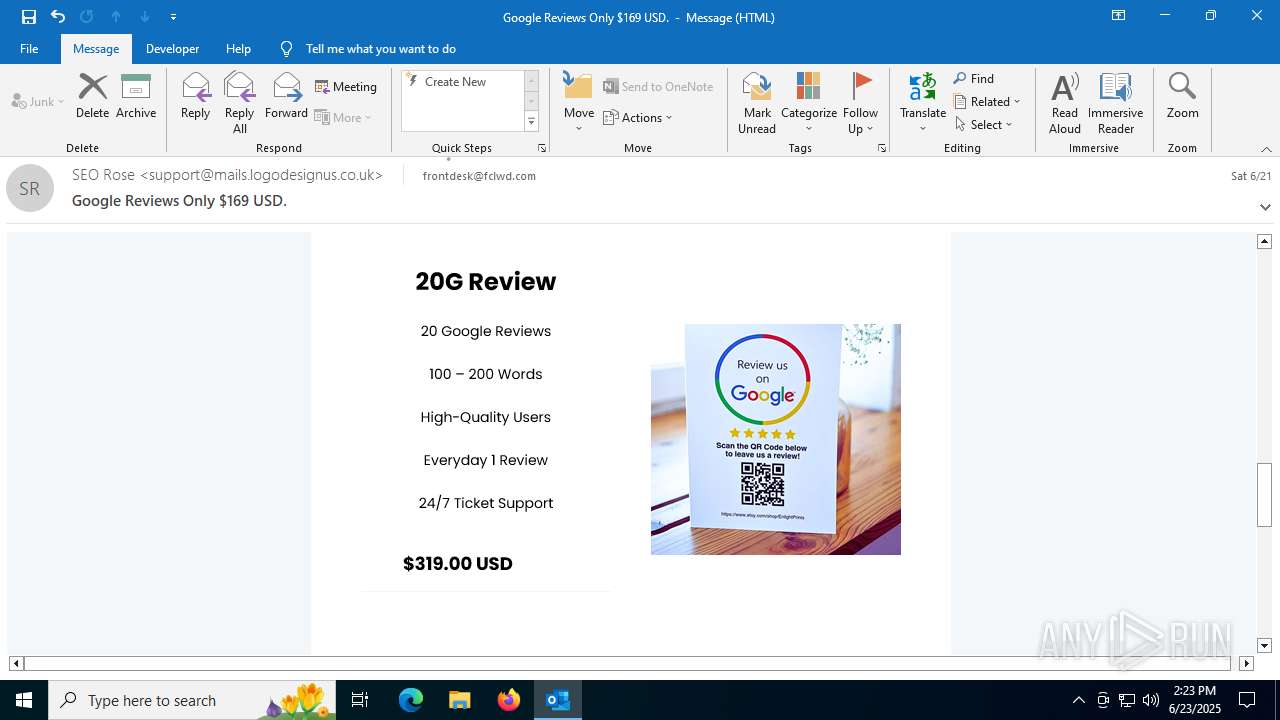Reply to SEO Rose
This screenshot has height=720, width=1280.
pos(195,97)
